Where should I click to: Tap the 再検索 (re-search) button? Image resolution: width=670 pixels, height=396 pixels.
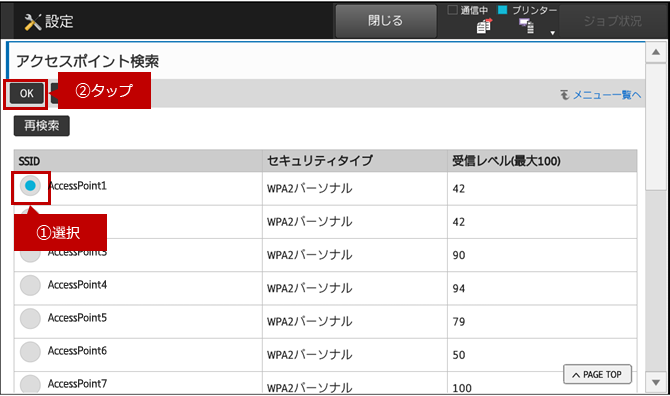41,126
